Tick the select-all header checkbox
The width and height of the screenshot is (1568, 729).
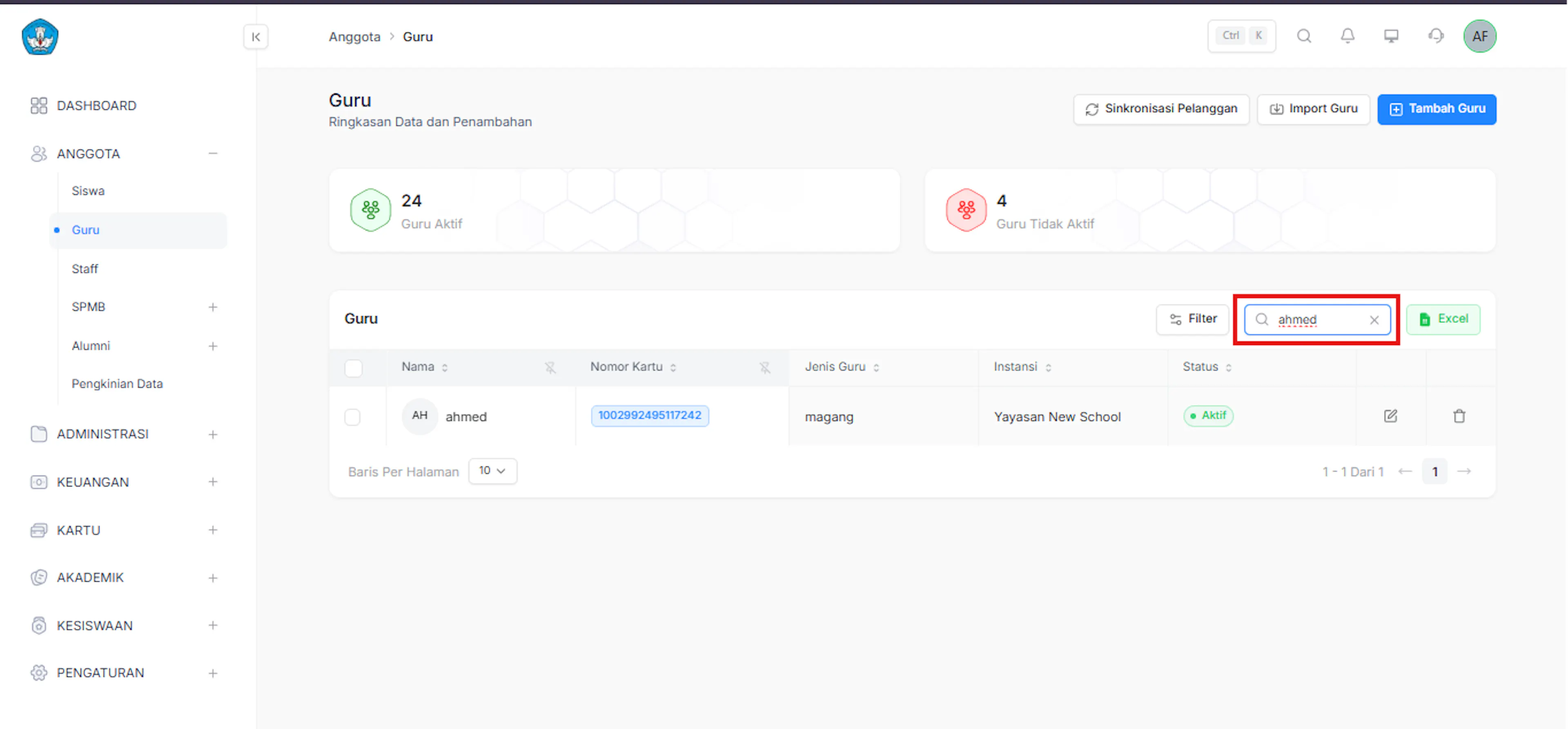coord(353,368)
